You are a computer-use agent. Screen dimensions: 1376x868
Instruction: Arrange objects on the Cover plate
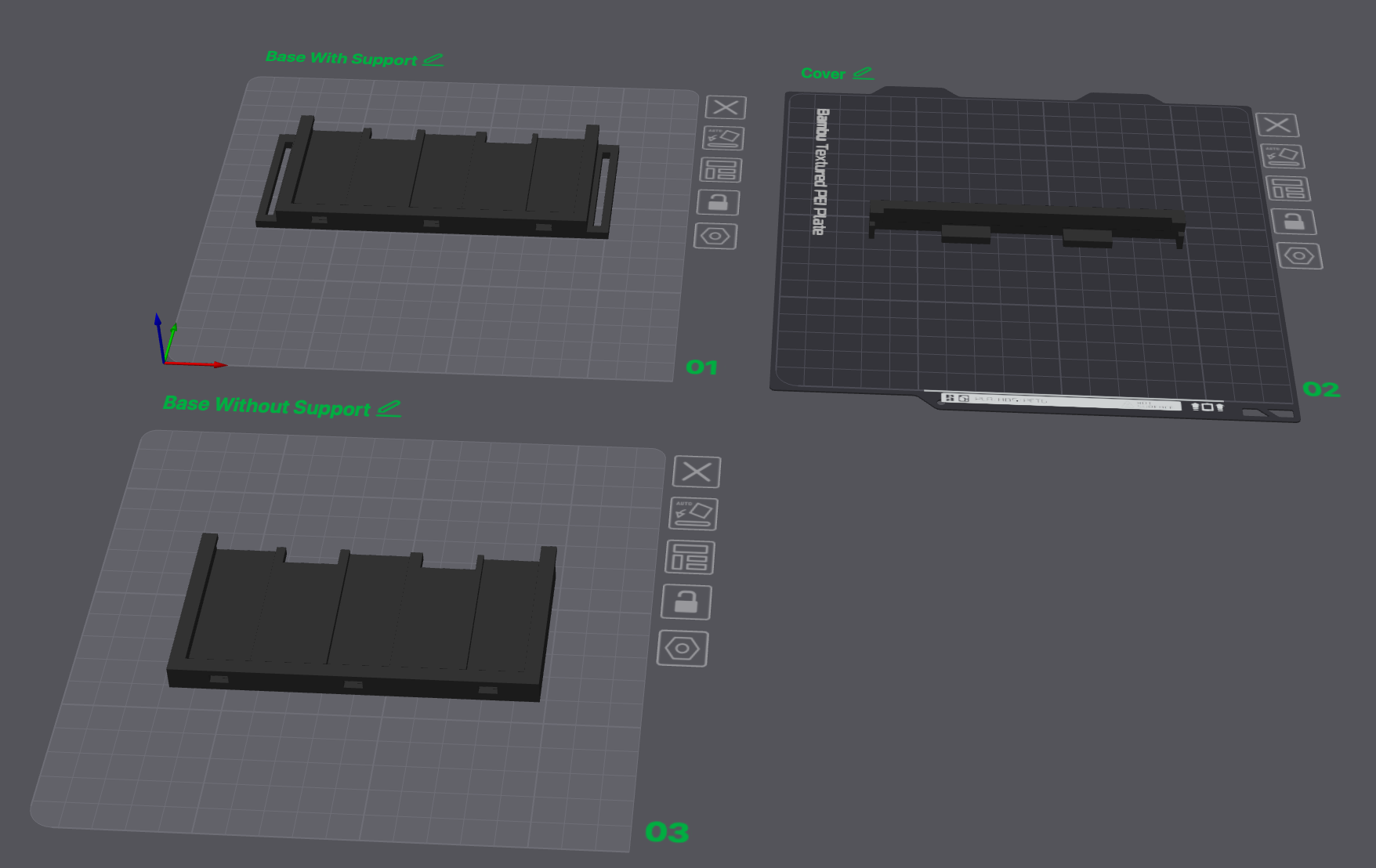point(1287,189)
